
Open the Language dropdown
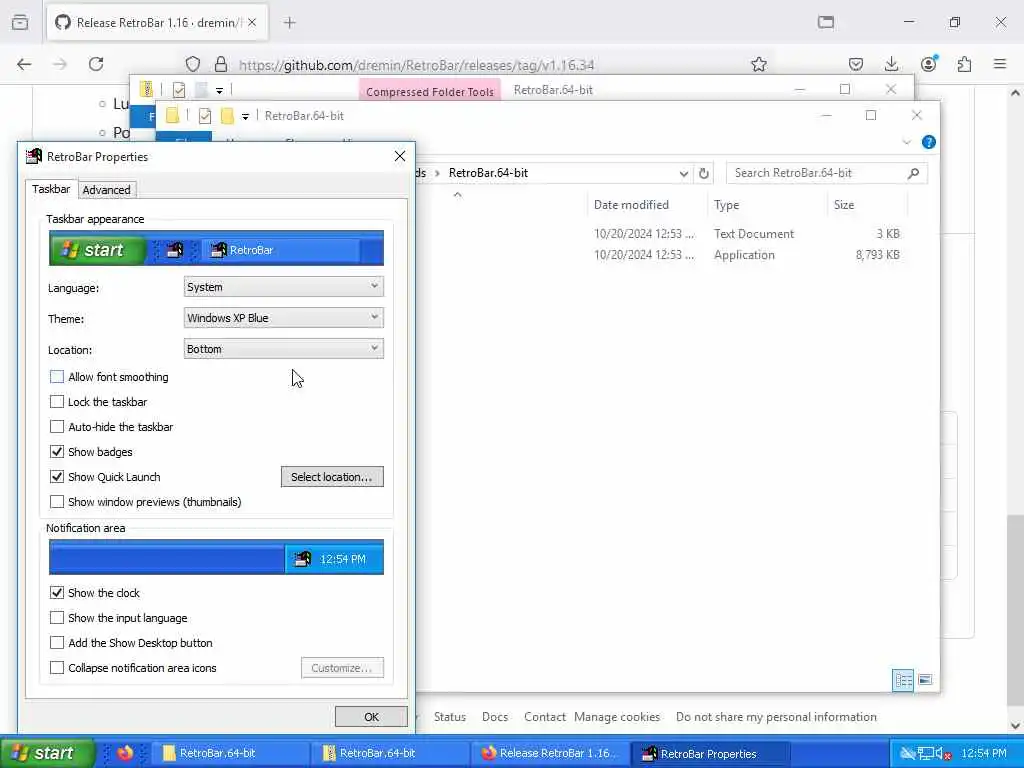click(x=283, y=287)
